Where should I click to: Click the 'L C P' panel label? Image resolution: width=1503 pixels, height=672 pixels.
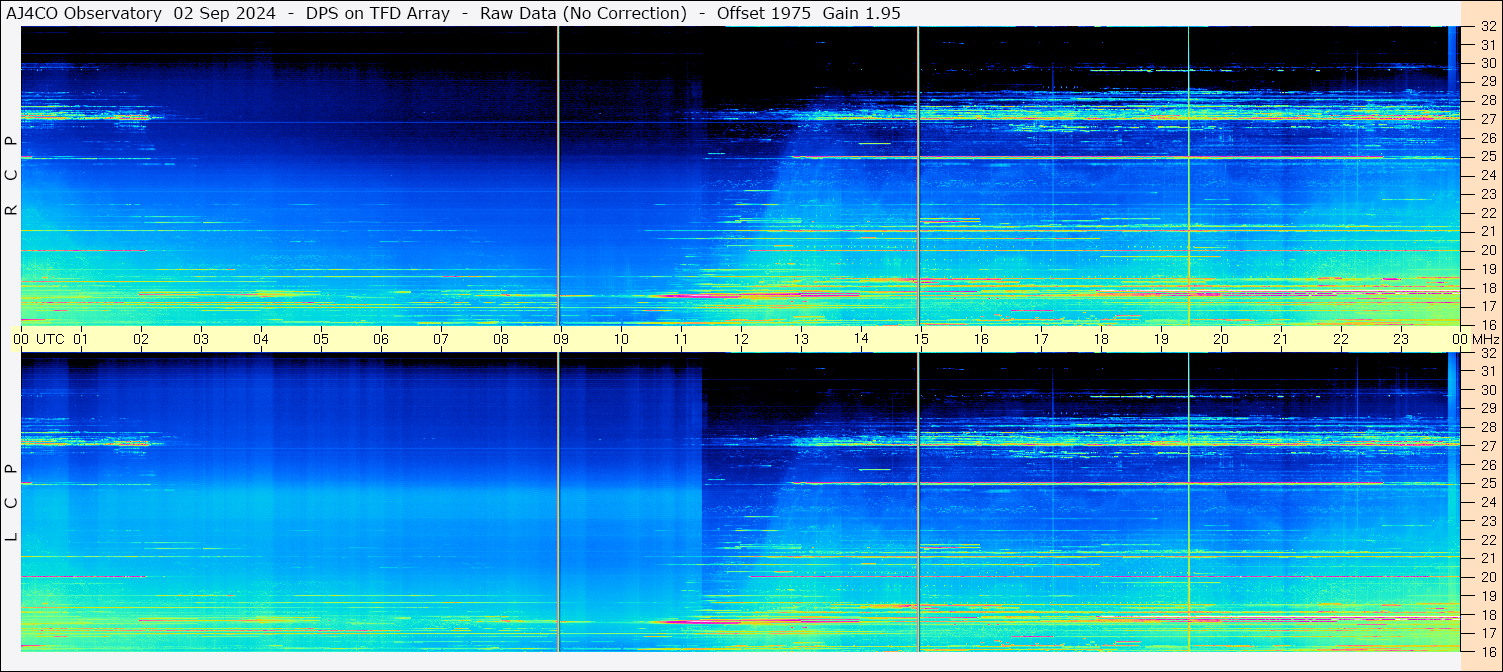(x=11, y=503)
